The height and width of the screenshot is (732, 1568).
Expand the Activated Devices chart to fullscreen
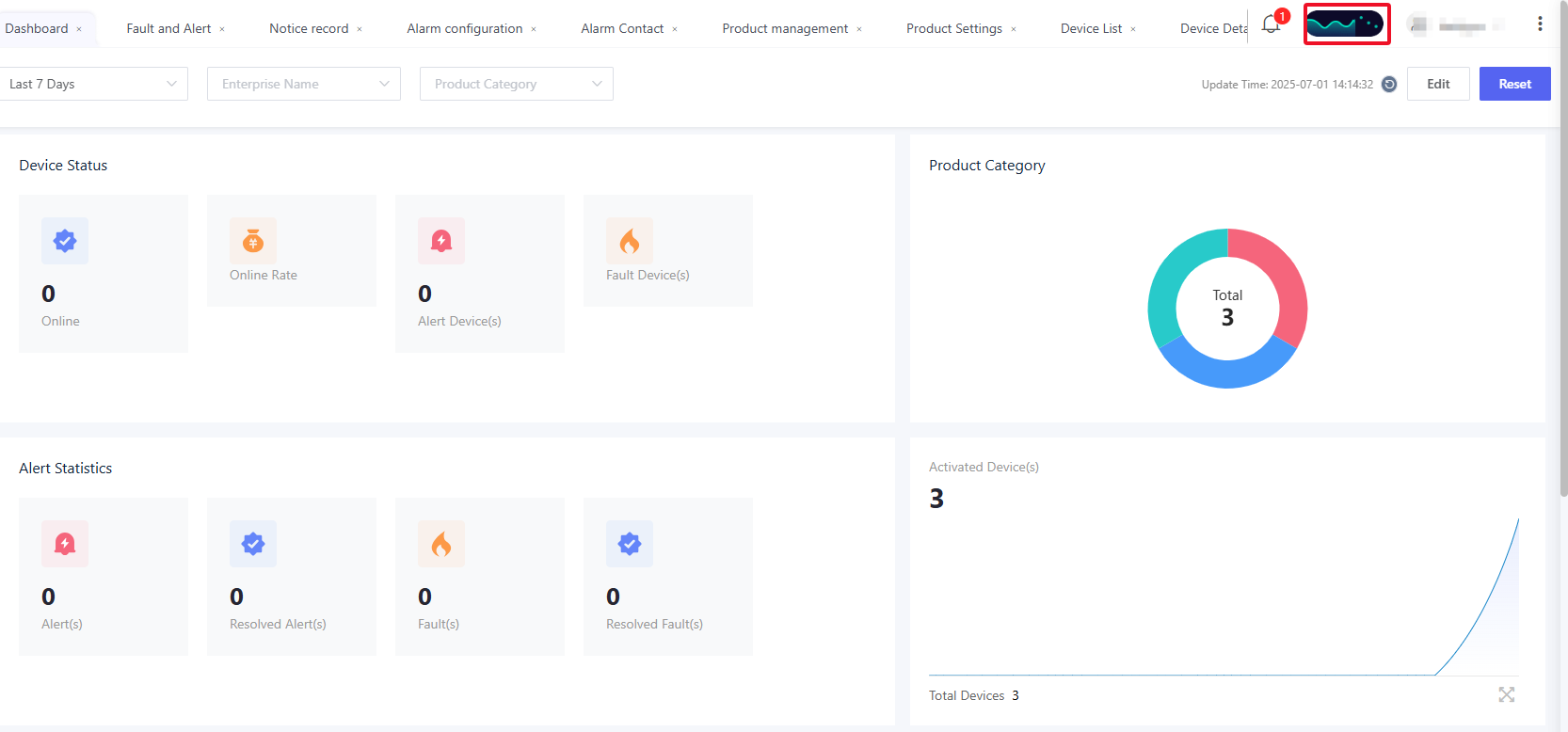click(x=1507, y=694)
